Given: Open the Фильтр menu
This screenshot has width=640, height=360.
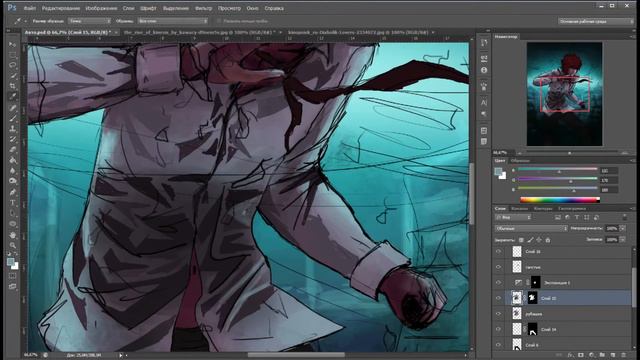Looking at the screenshot, I should pyautogui.click(x=203, y=8).
